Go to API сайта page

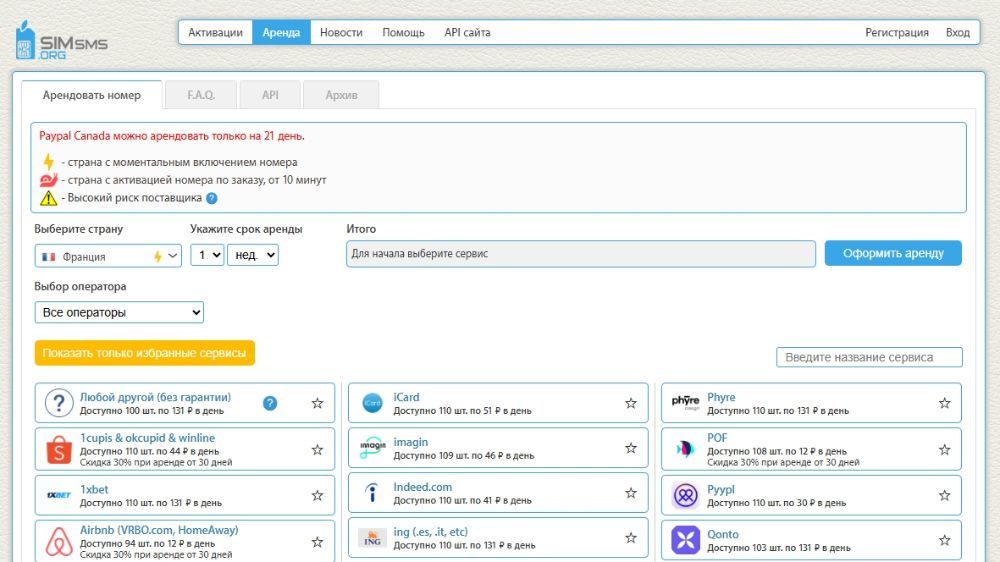(467, 33)
